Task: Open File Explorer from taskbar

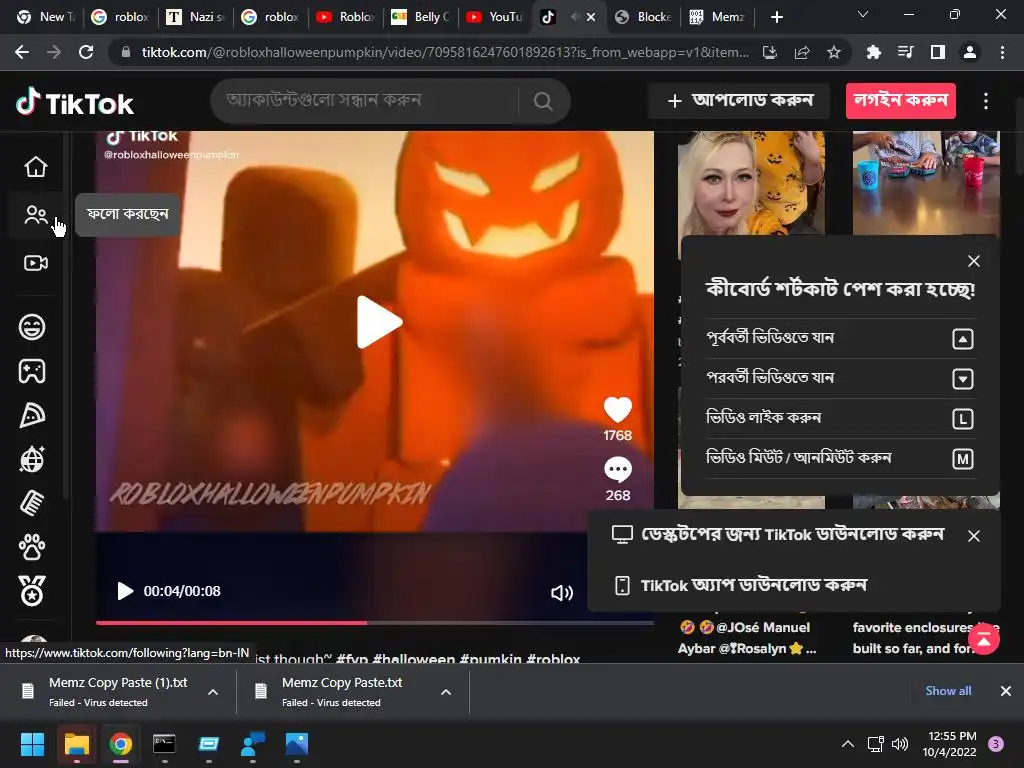Action: coord(76,744)
